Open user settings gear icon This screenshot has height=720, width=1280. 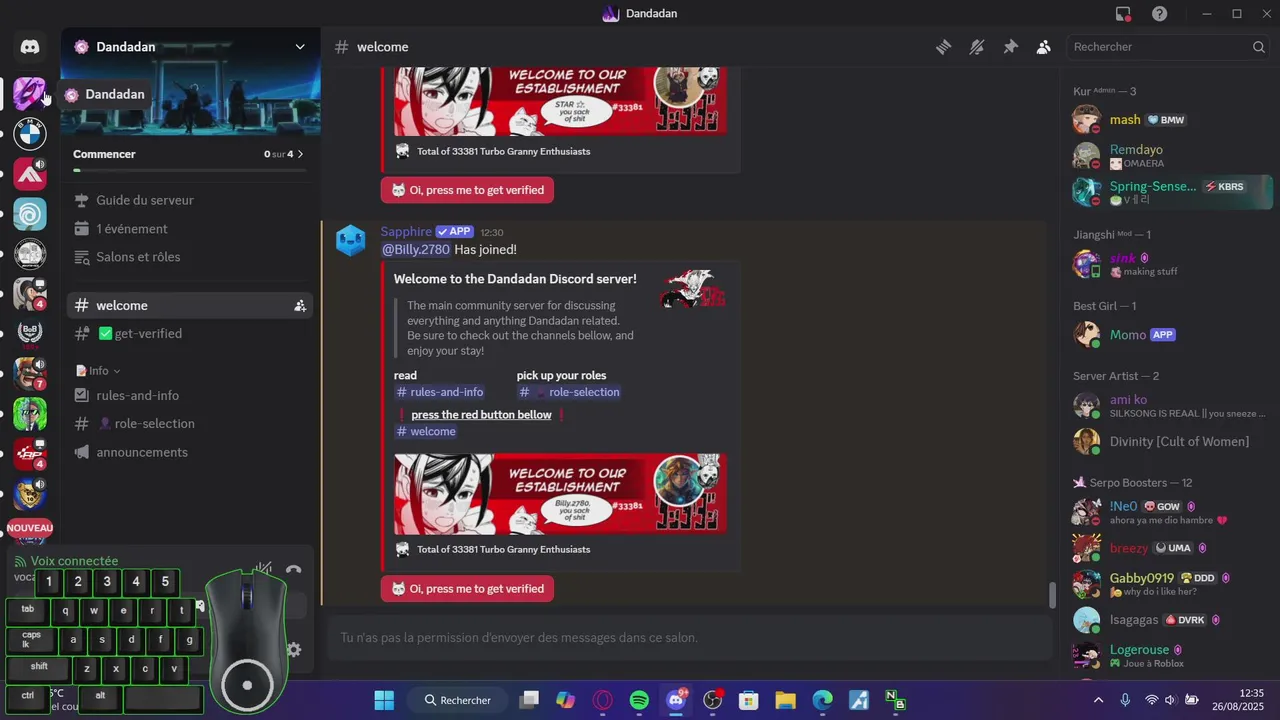coord(293,649)
